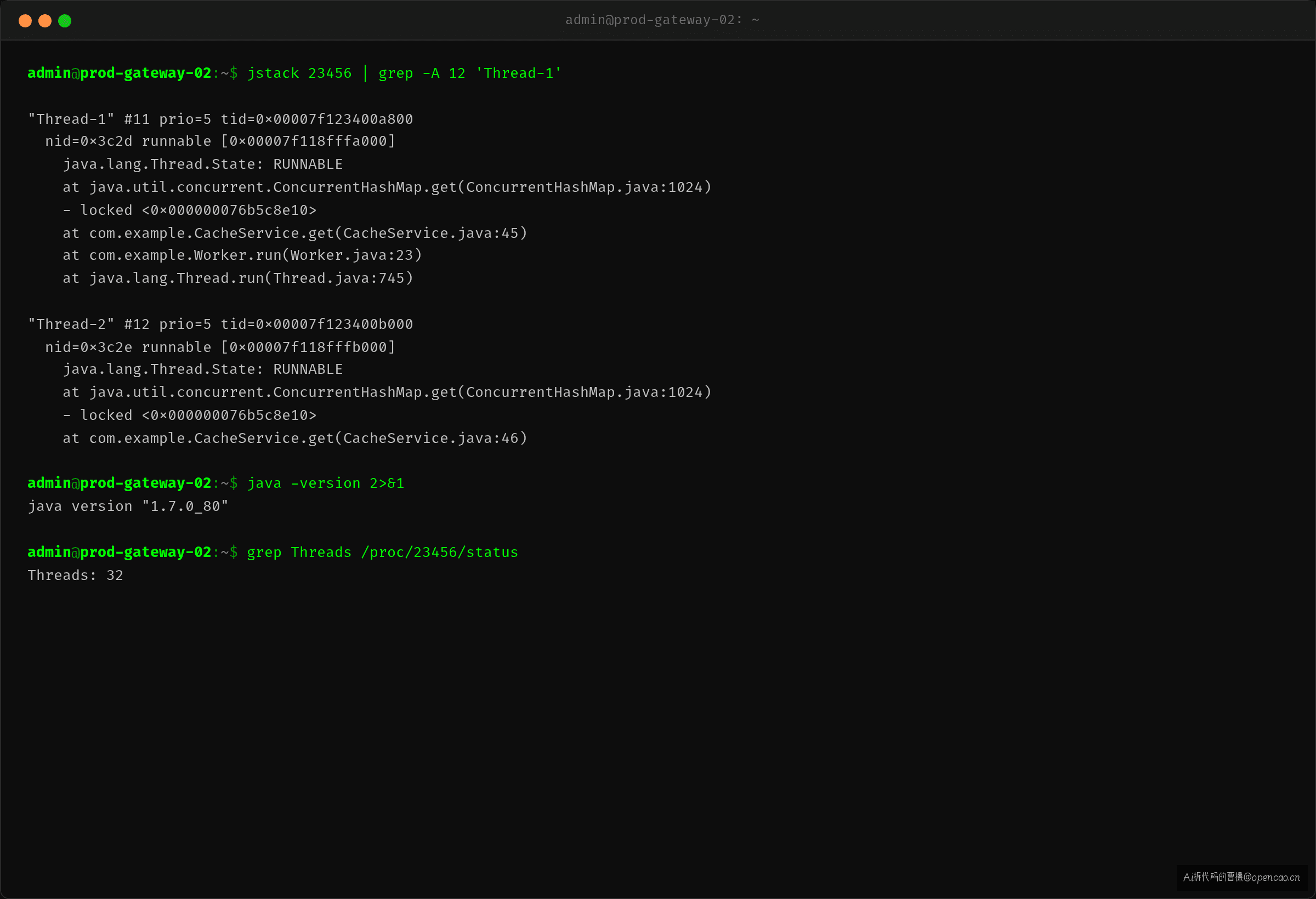
Task: Click the green maximize window button
Action: pyautogui.click(x=65, y=21)
